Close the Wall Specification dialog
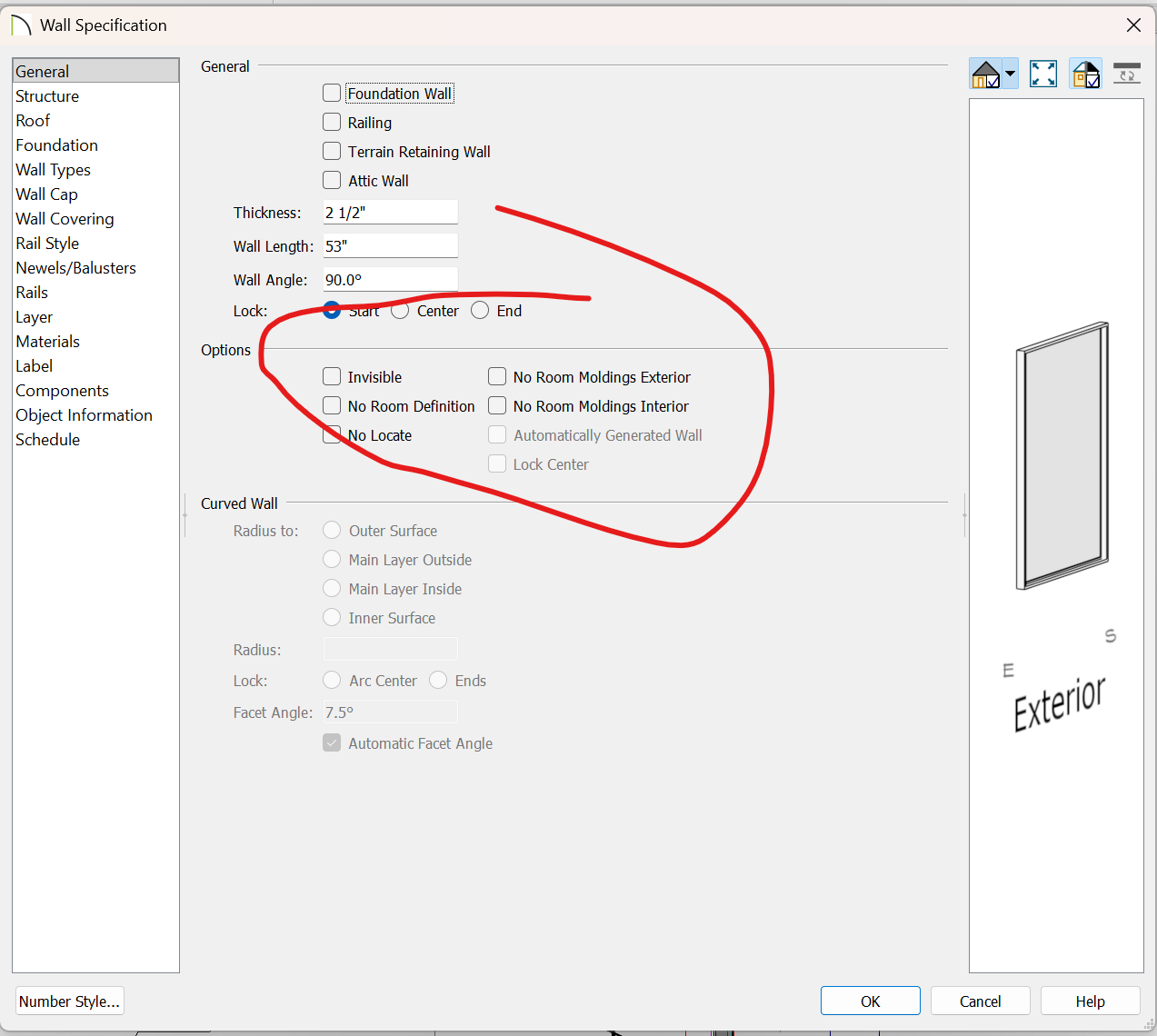The width and height of the screenshot is (1157, 1036). (x=1133, y=25)
